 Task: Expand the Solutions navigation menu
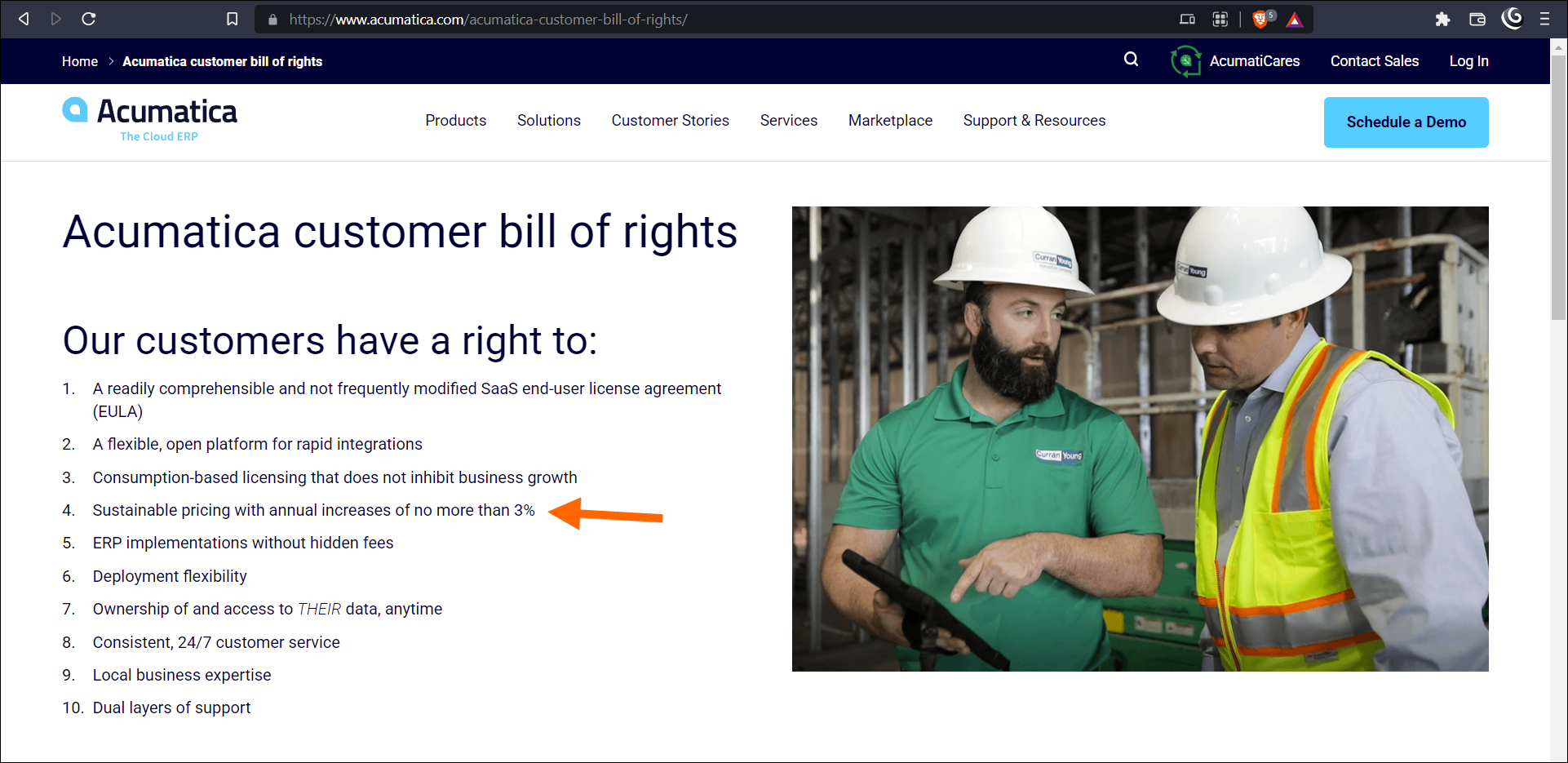click(548, 121)
